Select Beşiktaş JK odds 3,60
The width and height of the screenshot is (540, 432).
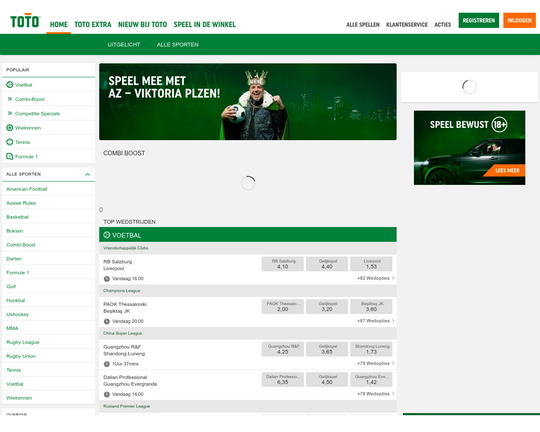pyautogui.click(x=371, y=307)
